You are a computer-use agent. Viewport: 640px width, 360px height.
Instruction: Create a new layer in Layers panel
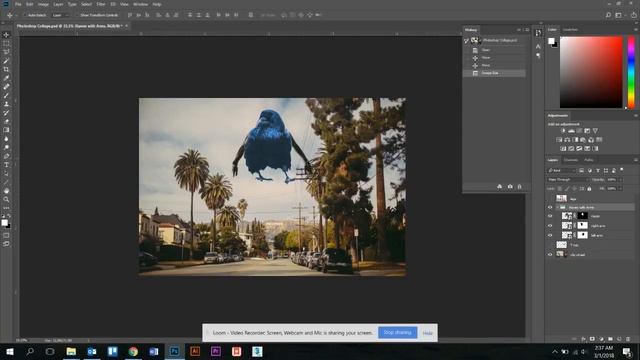click(619, 339)
